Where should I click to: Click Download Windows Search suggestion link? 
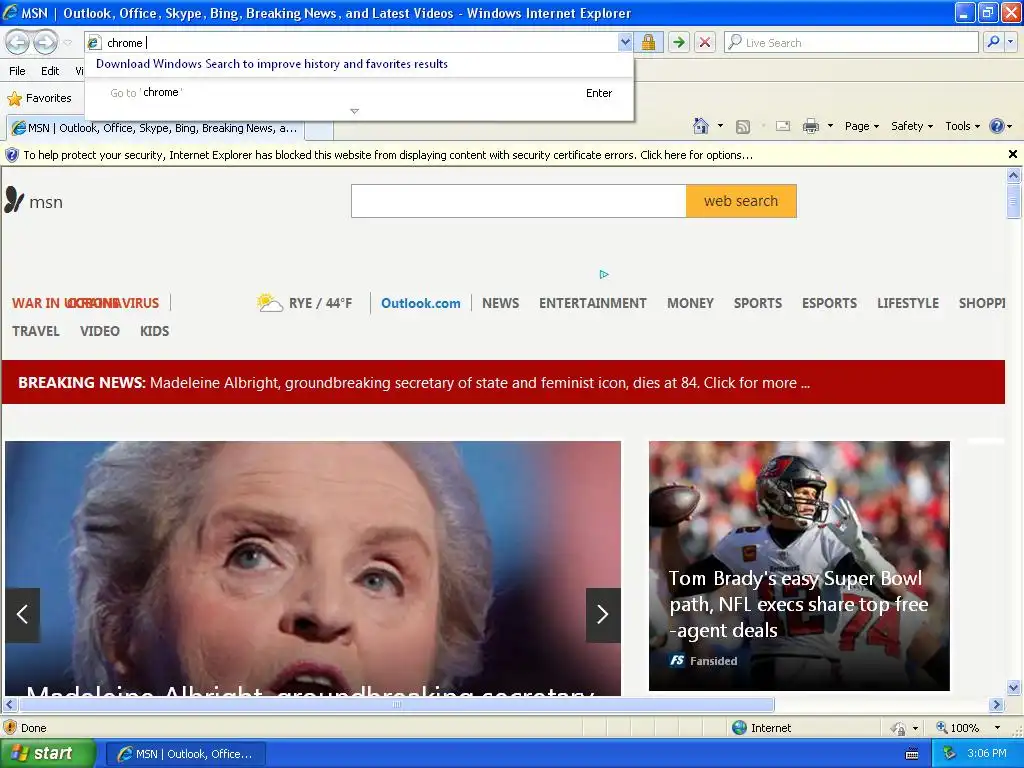click(272, 64)
